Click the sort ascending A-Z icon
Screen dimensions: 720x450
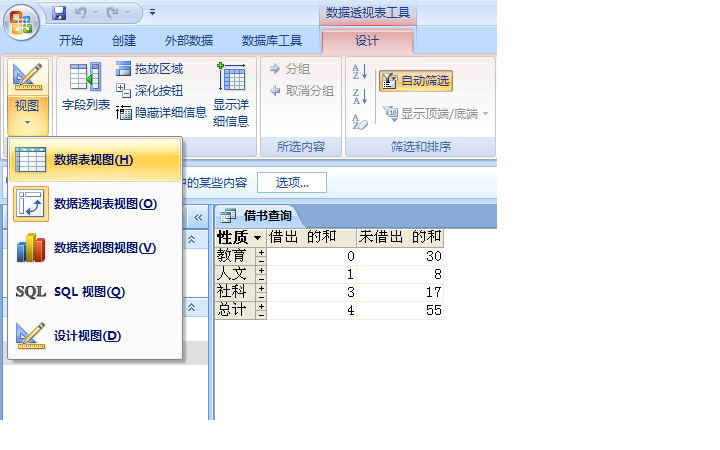pyautogui.click(x=360, y=72)
